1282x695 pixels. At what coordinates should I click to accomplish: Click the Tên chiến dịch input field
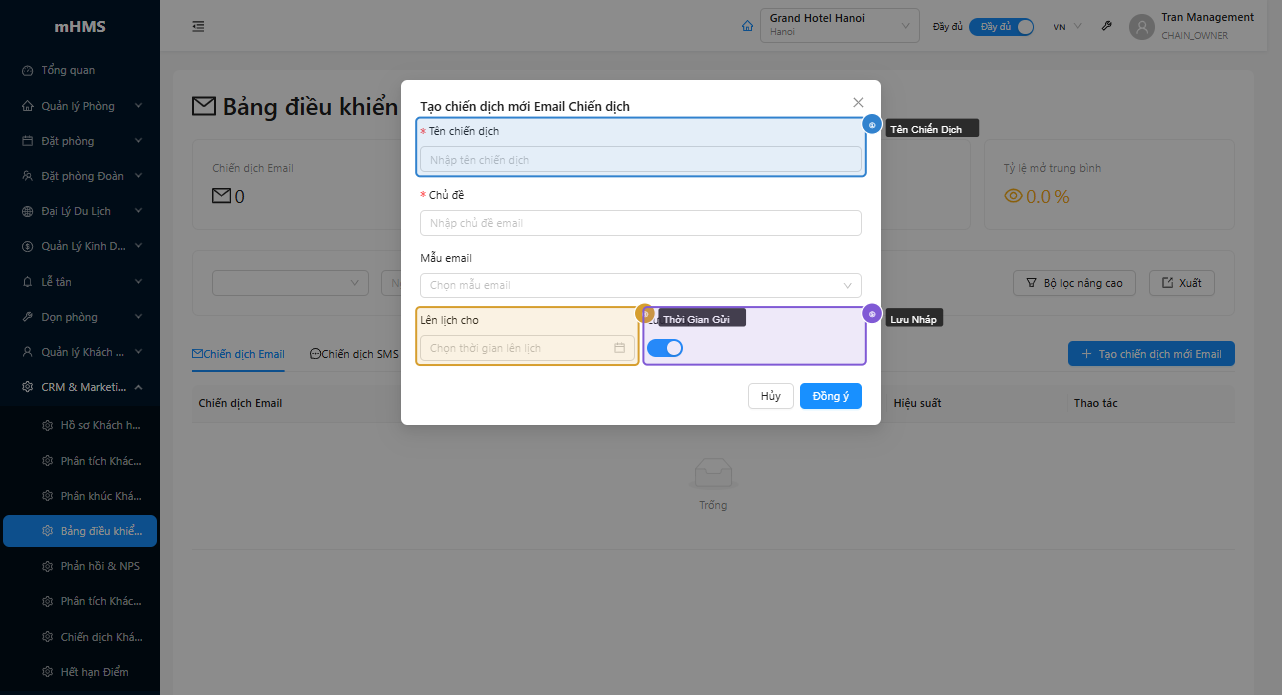(x=640, y=160)
